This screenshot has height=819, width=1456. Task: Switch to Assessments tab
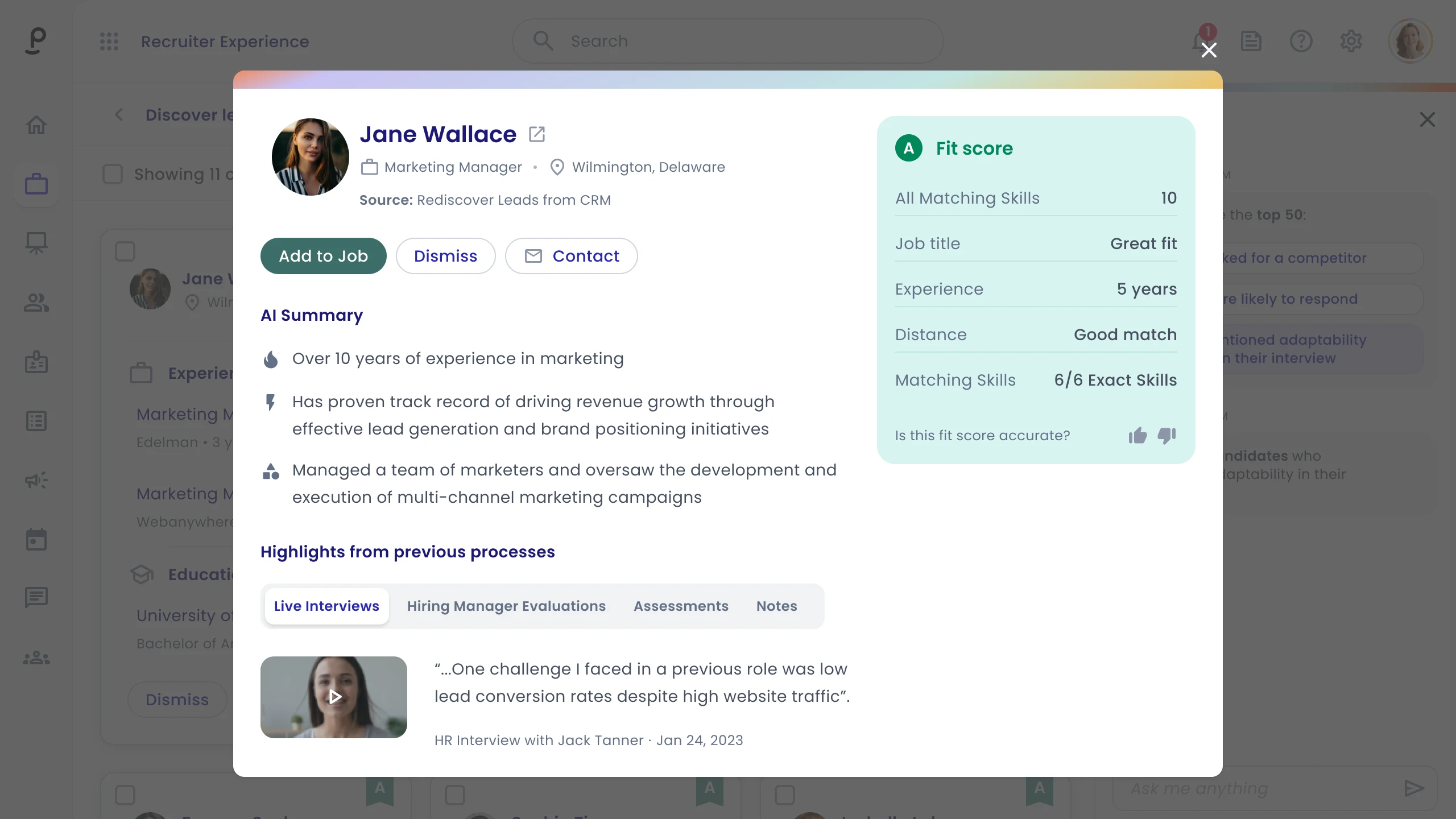click(x=681, y=606)
